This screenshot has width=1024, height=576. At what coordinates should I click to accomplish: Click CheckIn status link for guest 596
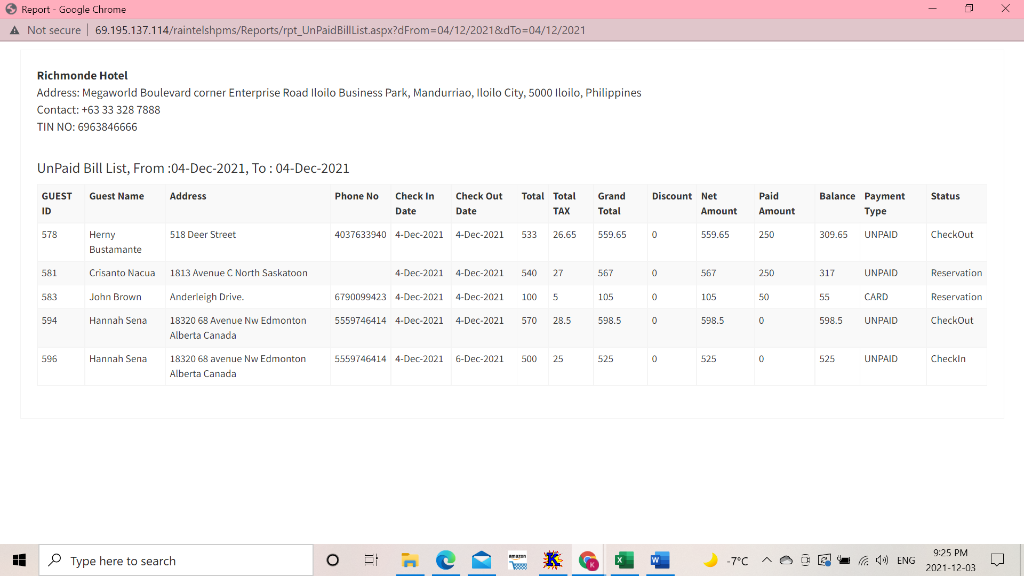[x=948, y=358]
